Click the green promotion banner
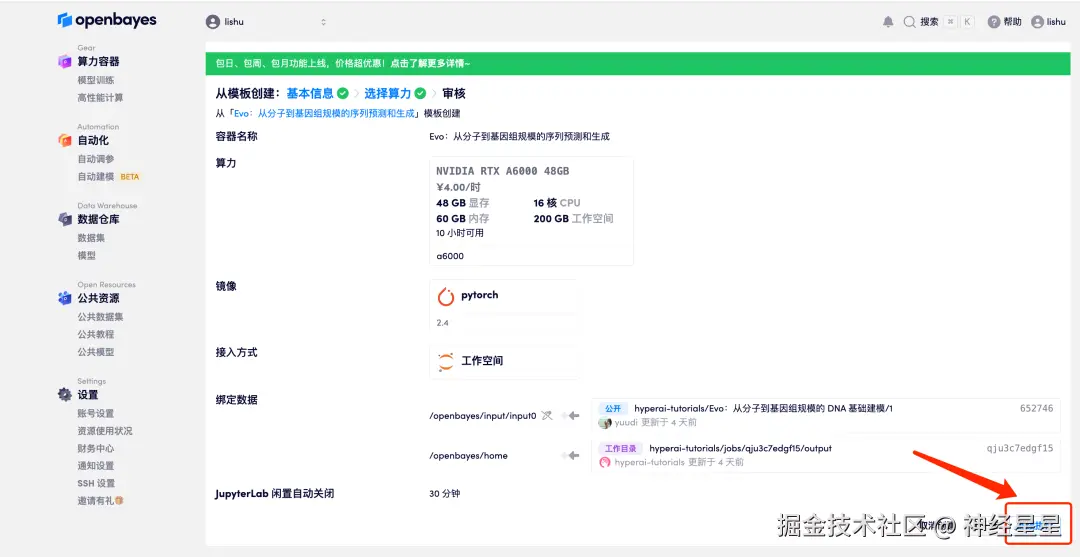The image size is (1080, 557). [638, 63]
